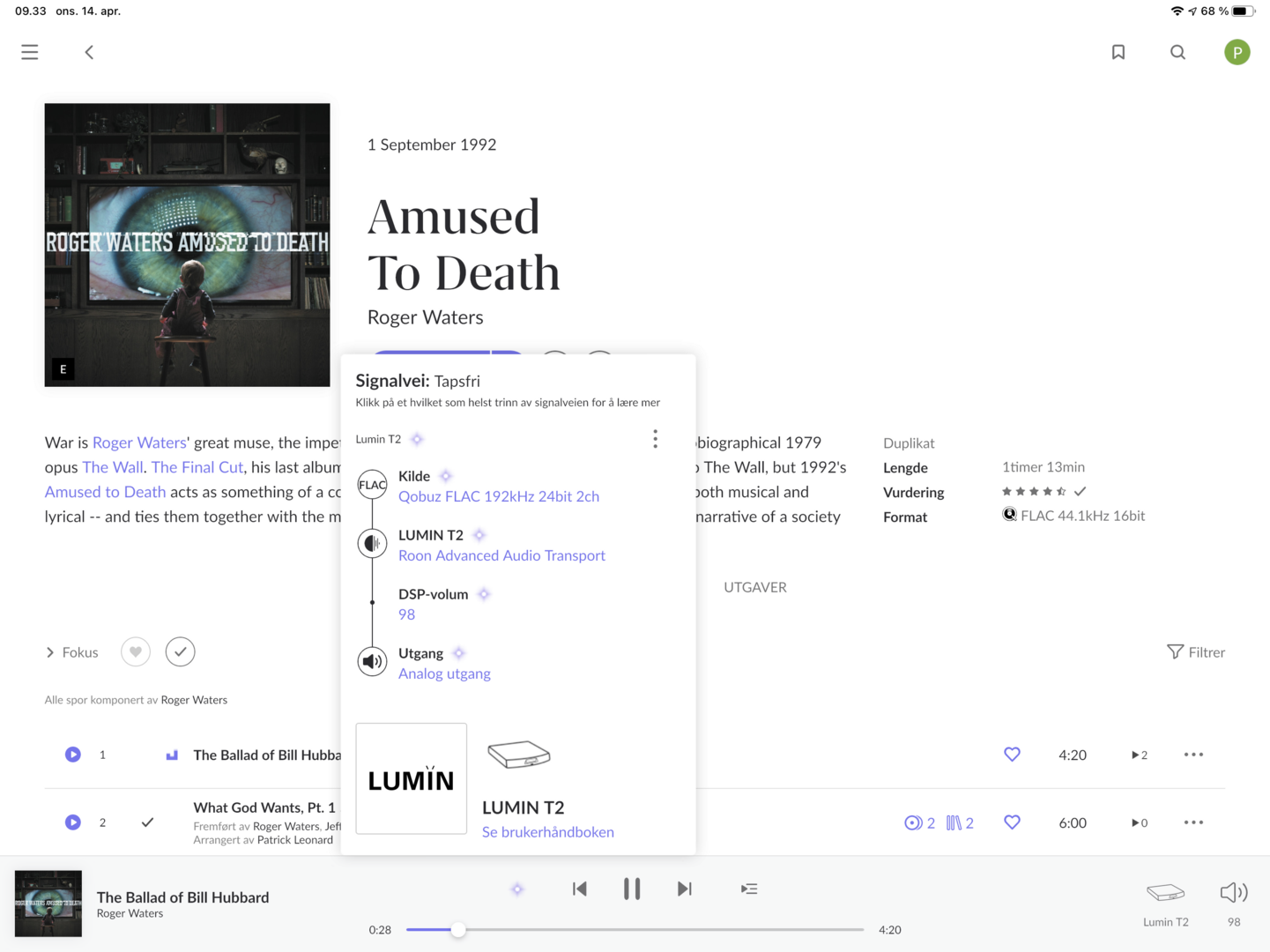Screen dimensions: 1270x952
Task: Toggle favorite heart on track 1
Action: point(1012,755)
